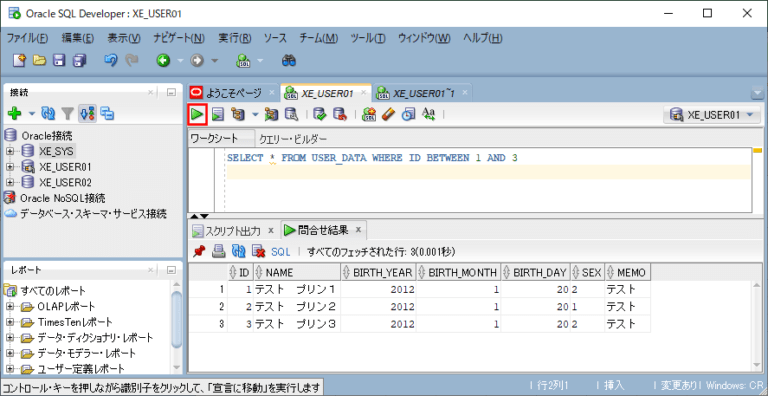
Task: Click the green Back navigation arrow
Action: [x=163, y=61]
